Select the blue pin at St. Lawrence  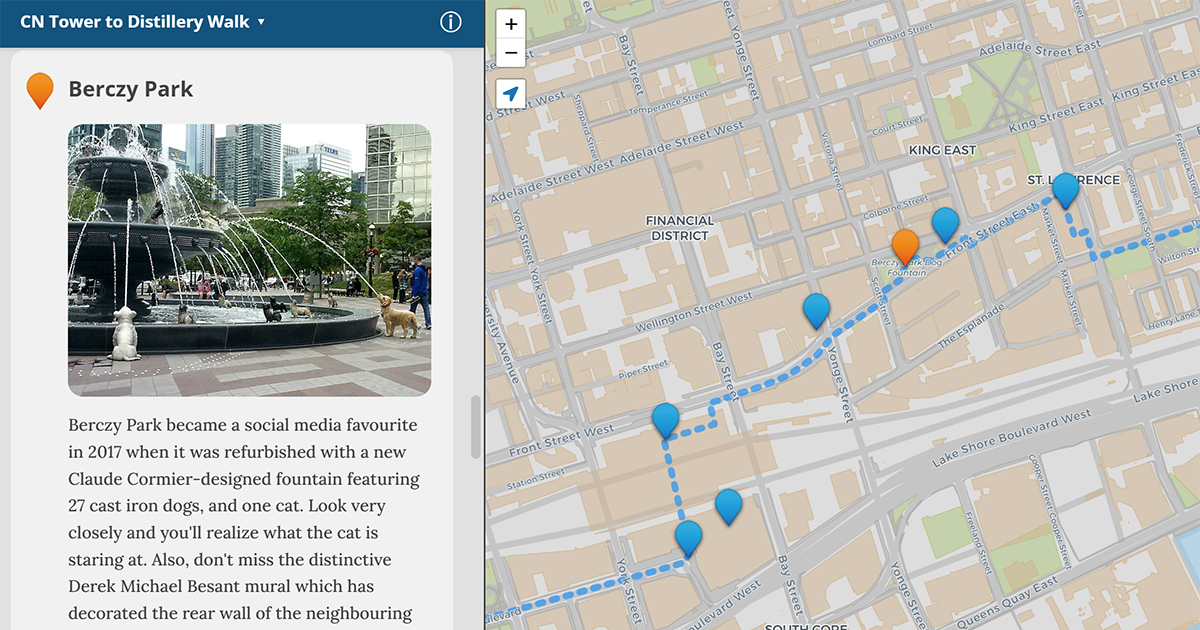[1066, 191]
